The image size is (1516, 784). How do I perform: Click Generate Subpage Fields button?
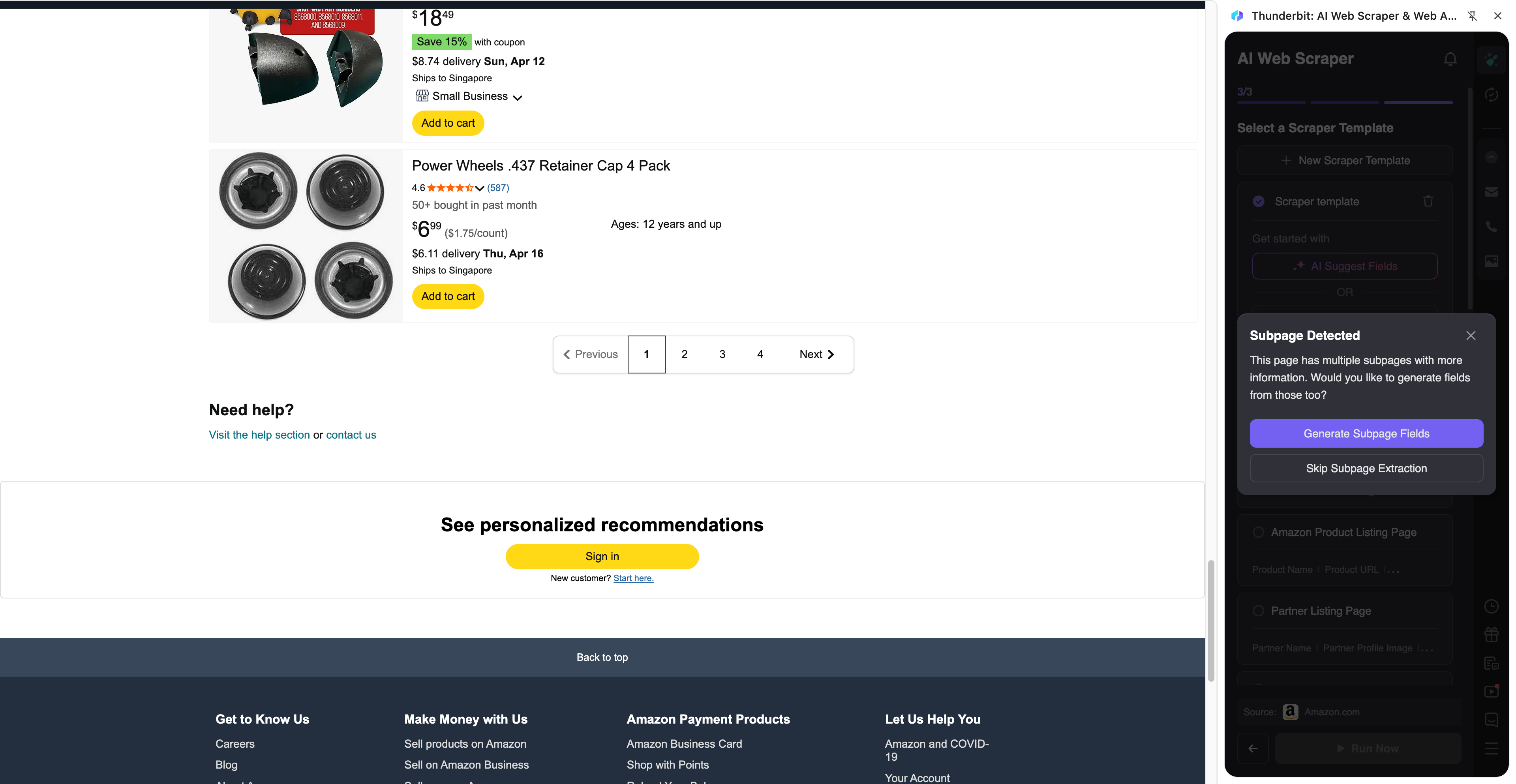(x=1366, y=434)
